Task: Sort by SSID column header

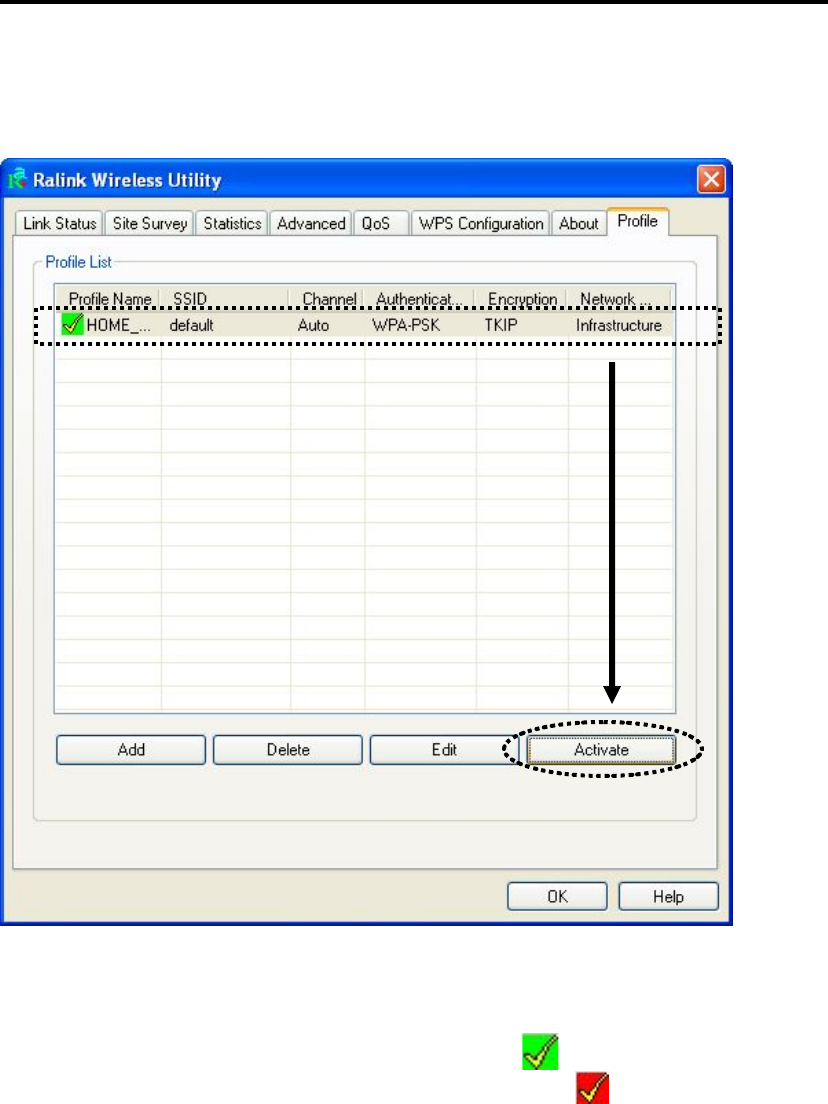Action: click(x=225, y=299)
